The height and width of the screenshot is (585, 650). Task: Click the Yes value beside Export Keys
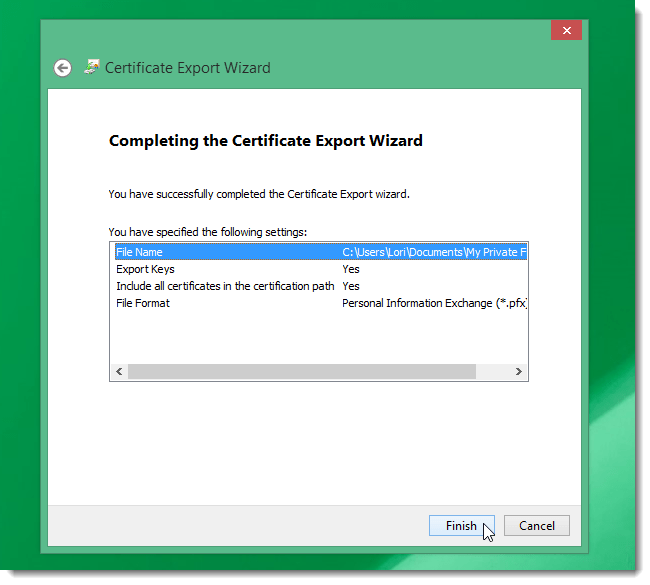pos(351,269)
